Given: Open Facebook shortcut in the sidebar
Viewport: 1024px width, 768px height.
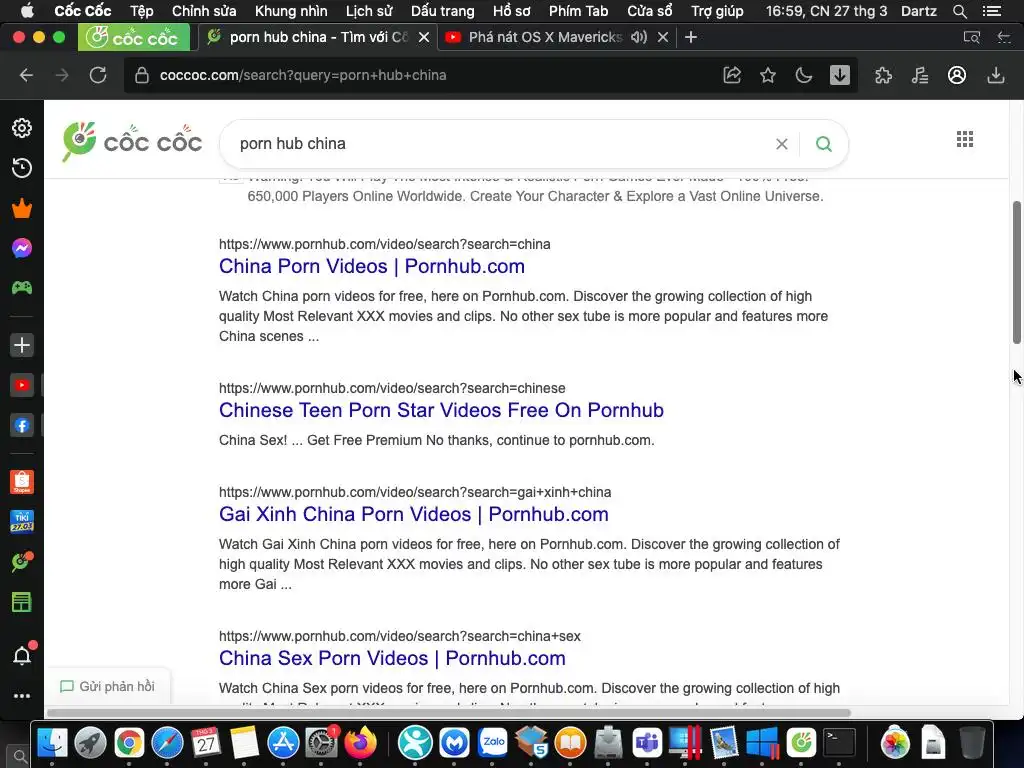Looking at the screenshot, I should point(22,426).
